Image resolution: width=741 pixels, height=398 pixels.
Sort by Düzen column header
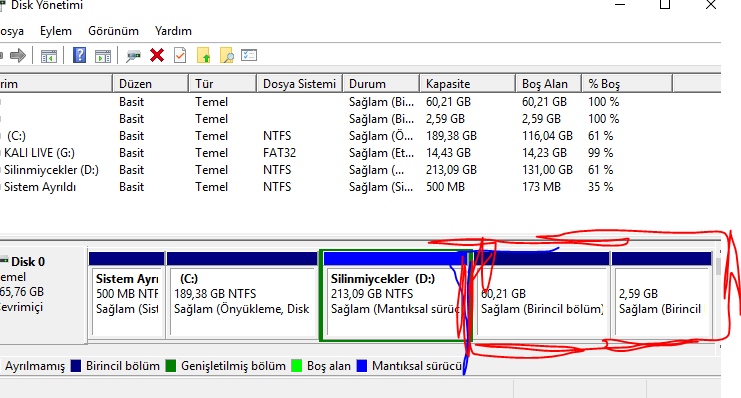point(151,84)
